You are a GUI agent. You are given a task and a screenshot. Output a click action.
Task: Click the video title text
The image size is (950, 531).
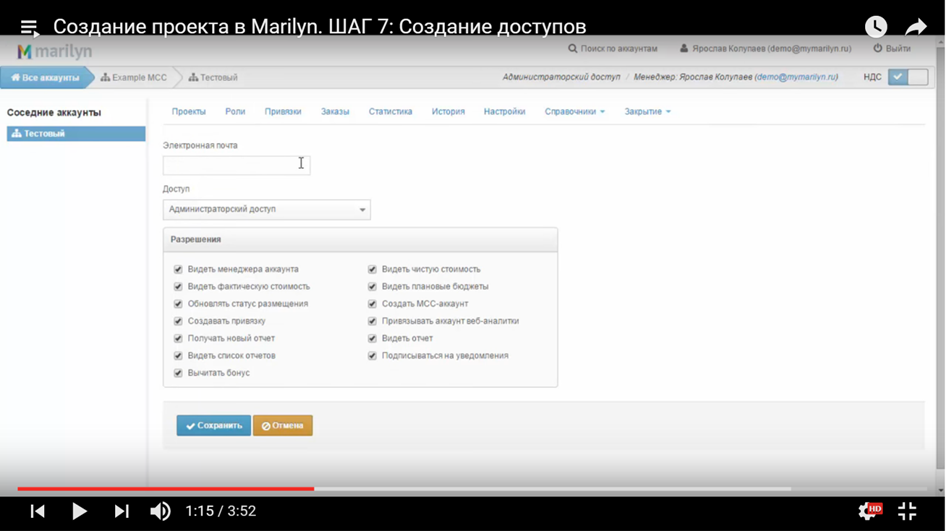coord(319,27)
